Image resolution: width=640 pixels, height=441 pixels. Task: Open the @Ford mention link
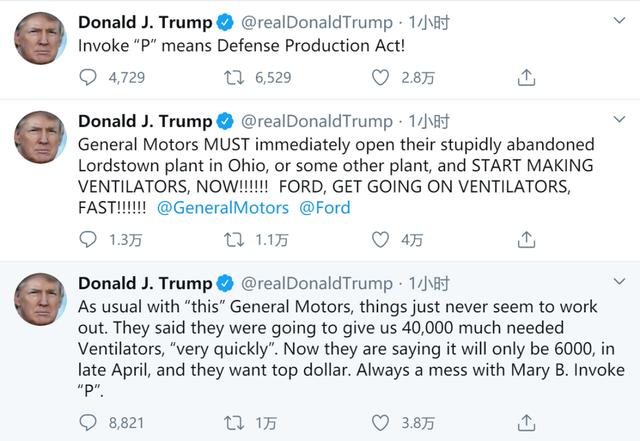(x=325, y=208)
